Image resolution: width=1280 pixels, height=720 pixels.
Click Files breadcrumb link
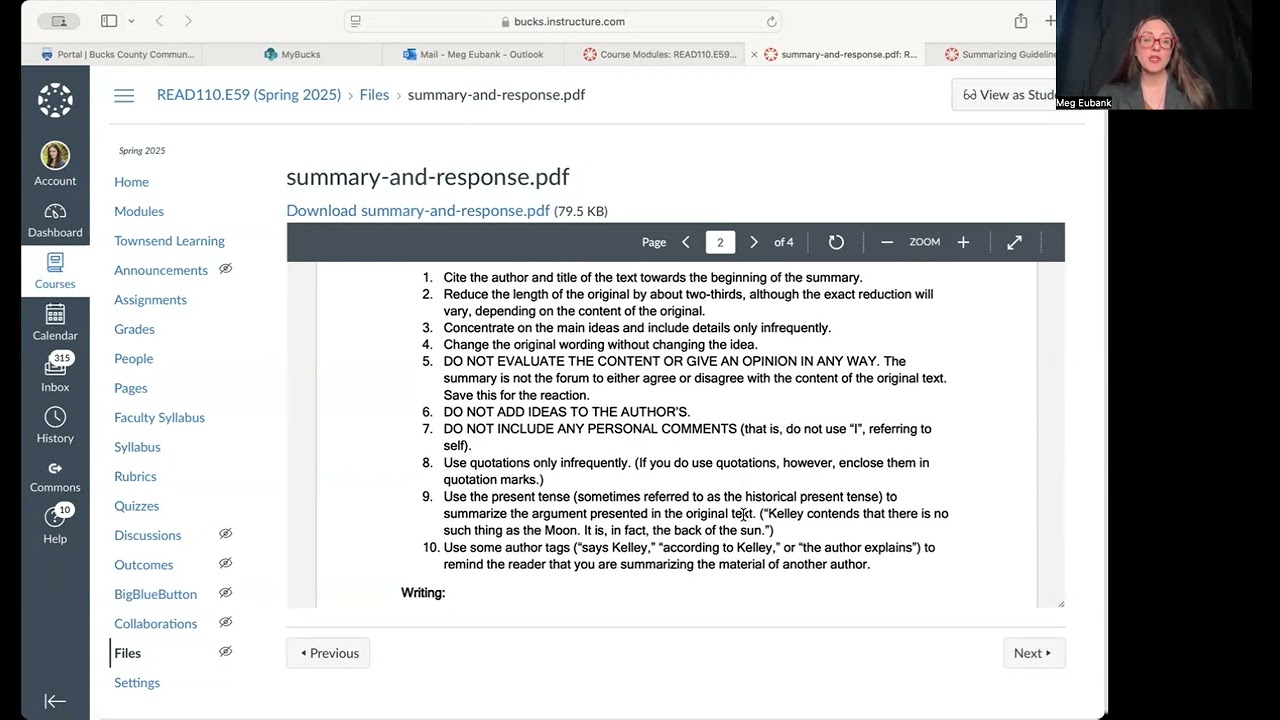pos(374,95)
